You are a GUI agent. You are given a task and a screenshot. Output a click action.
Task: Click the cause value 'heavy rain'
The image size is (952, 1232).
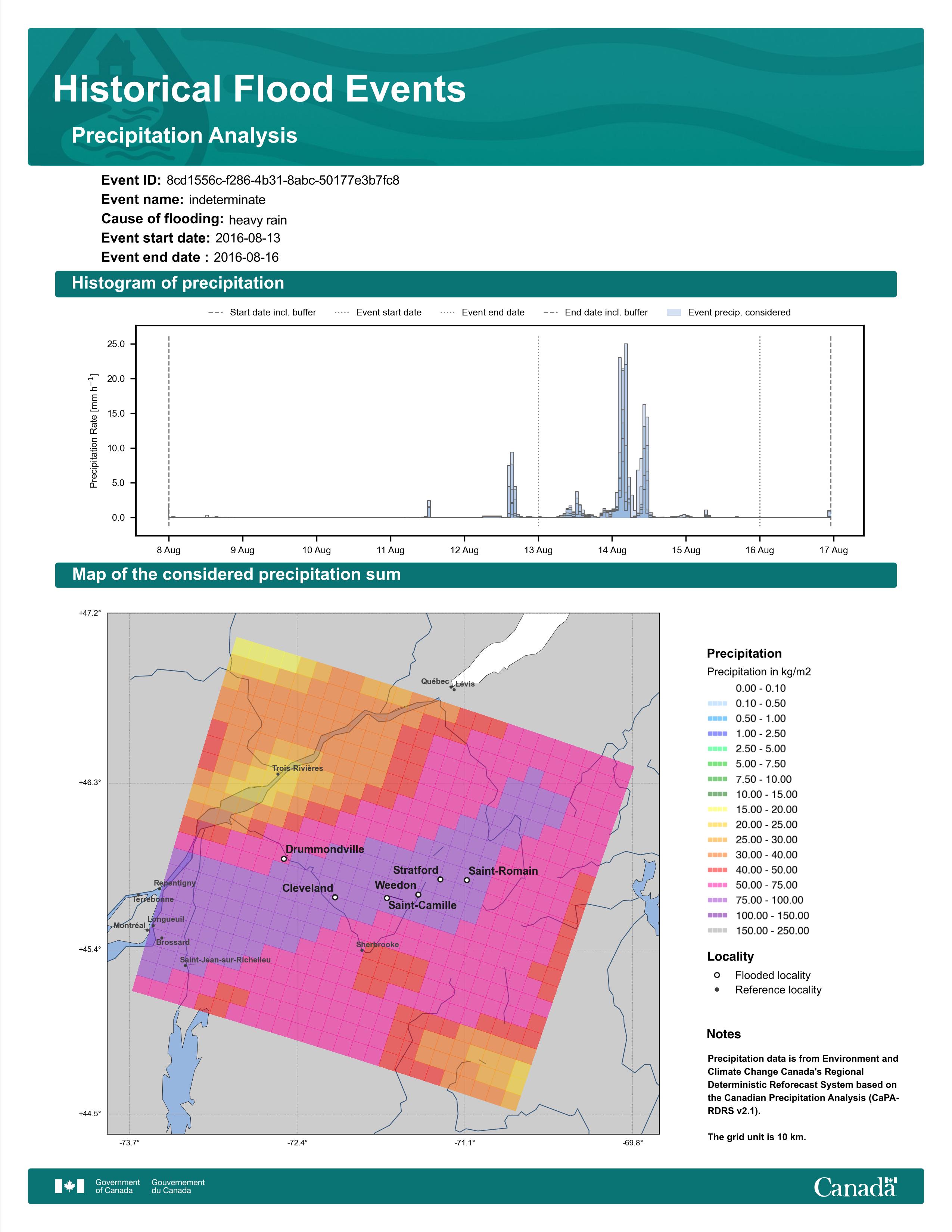point(258,220)
